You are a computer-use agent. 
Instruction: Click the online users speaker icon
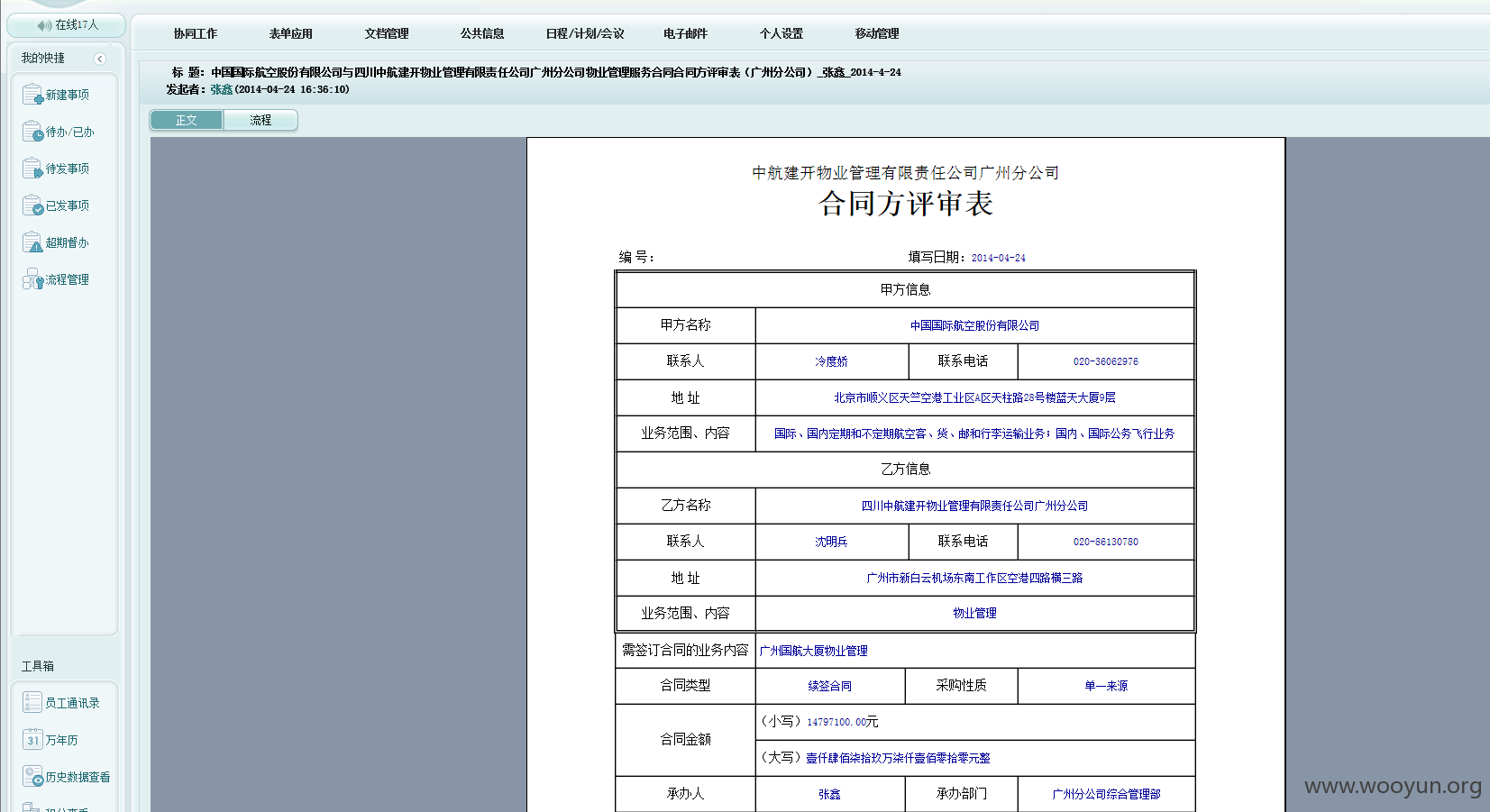44,25
